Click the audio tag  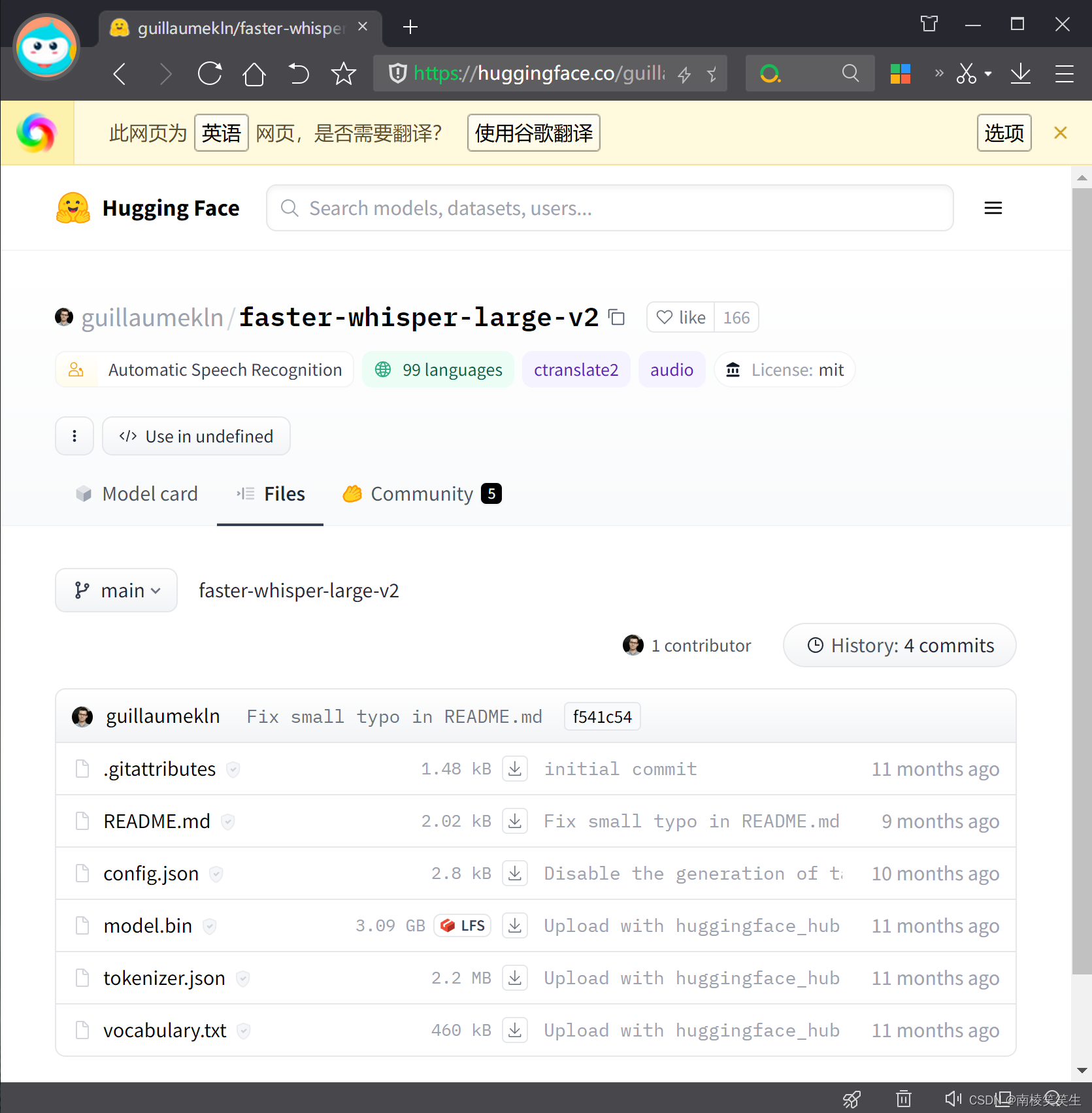(x=672, y=369)
